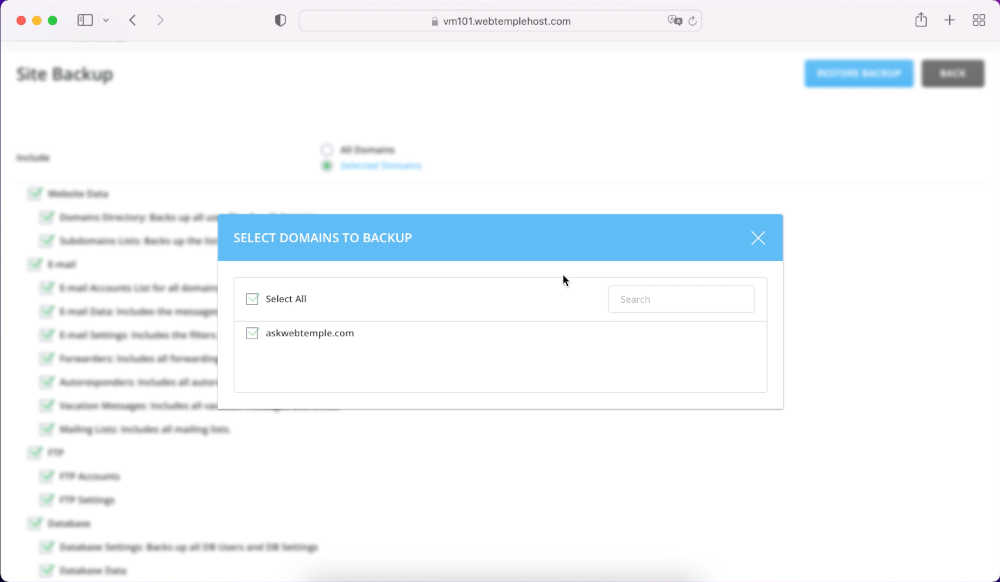The height and width of the screenshot is (582, 1000).
Task: Close the Select Domains to Backup dialog
Action: coord(758,238)
